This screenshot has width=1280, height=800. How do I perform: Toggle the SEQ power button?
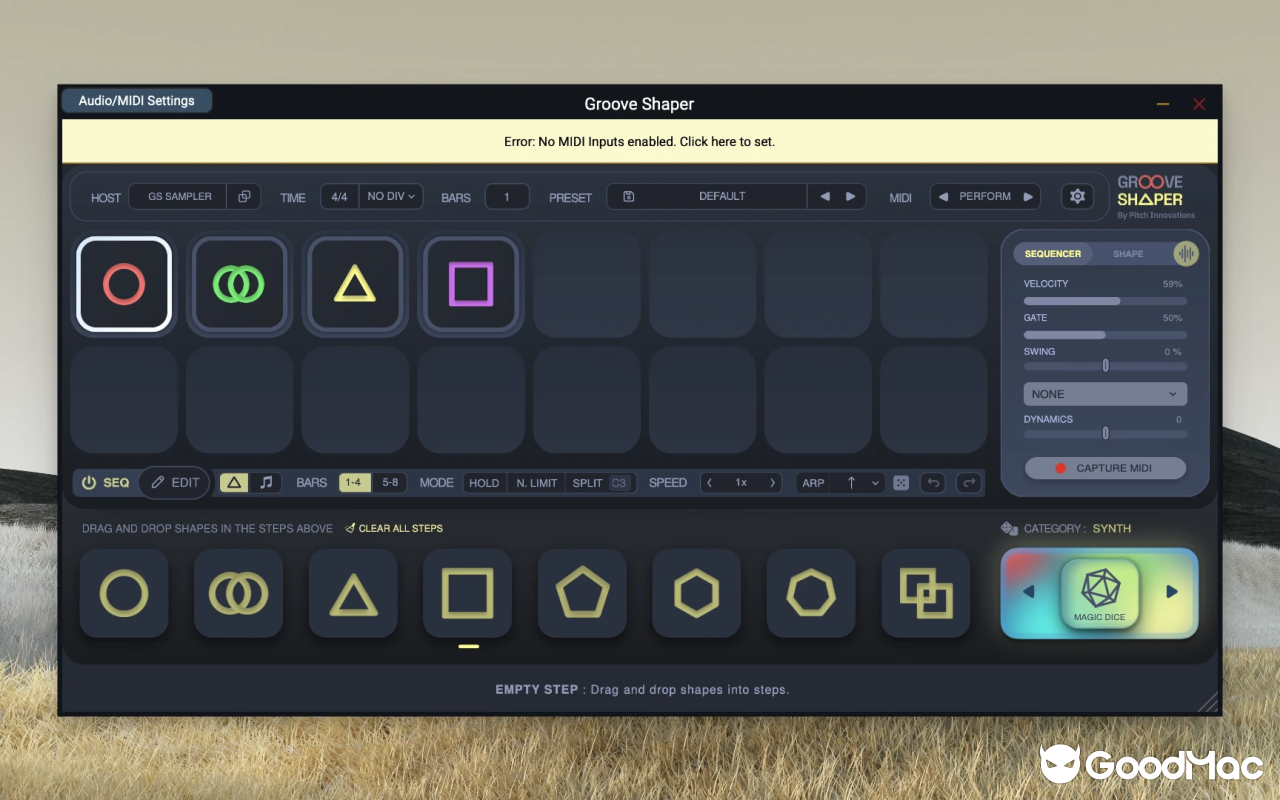point(91,483)
